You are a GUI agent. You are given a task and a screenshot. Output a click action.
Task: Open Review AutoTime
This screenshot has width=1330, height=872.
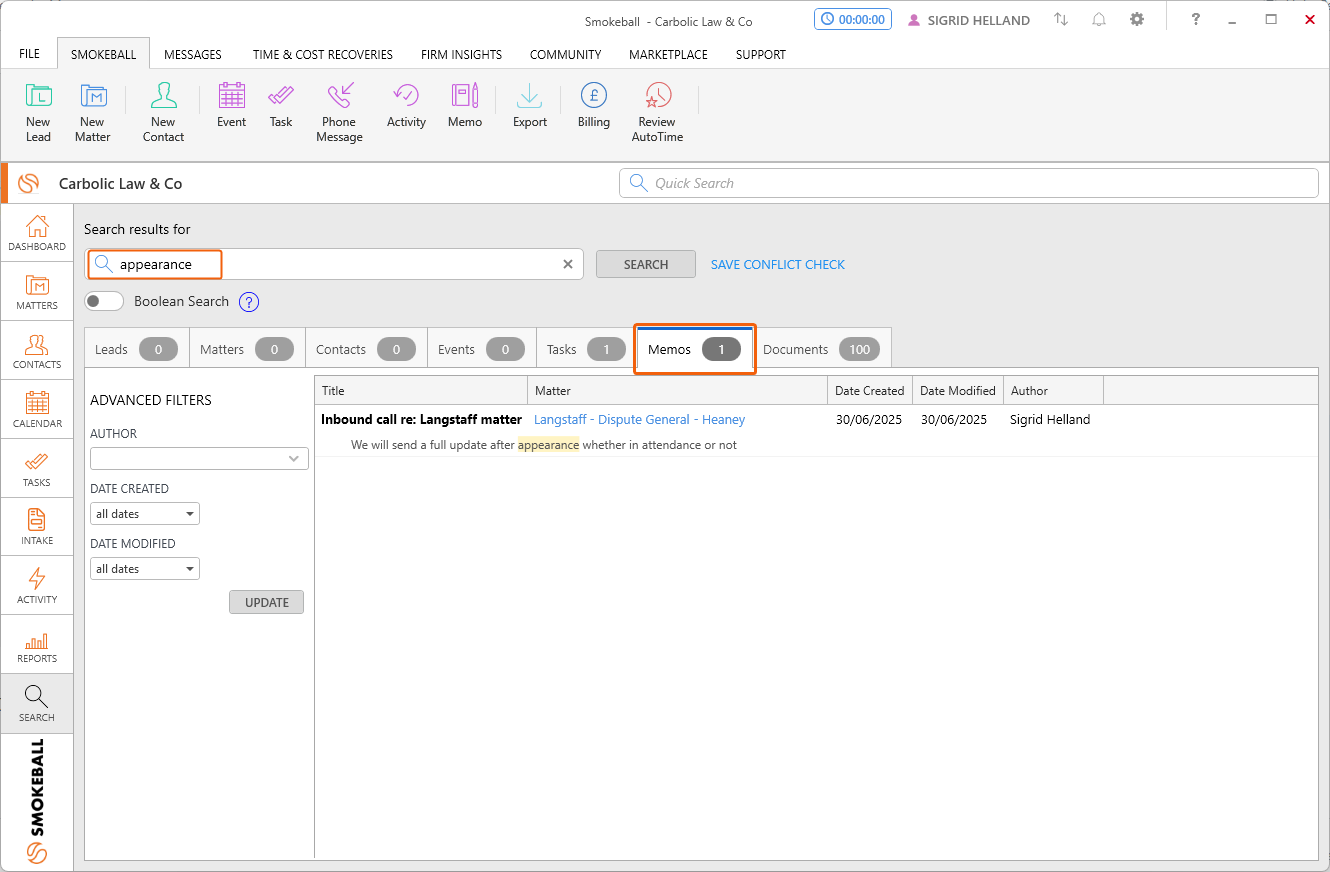click(657, 112)
